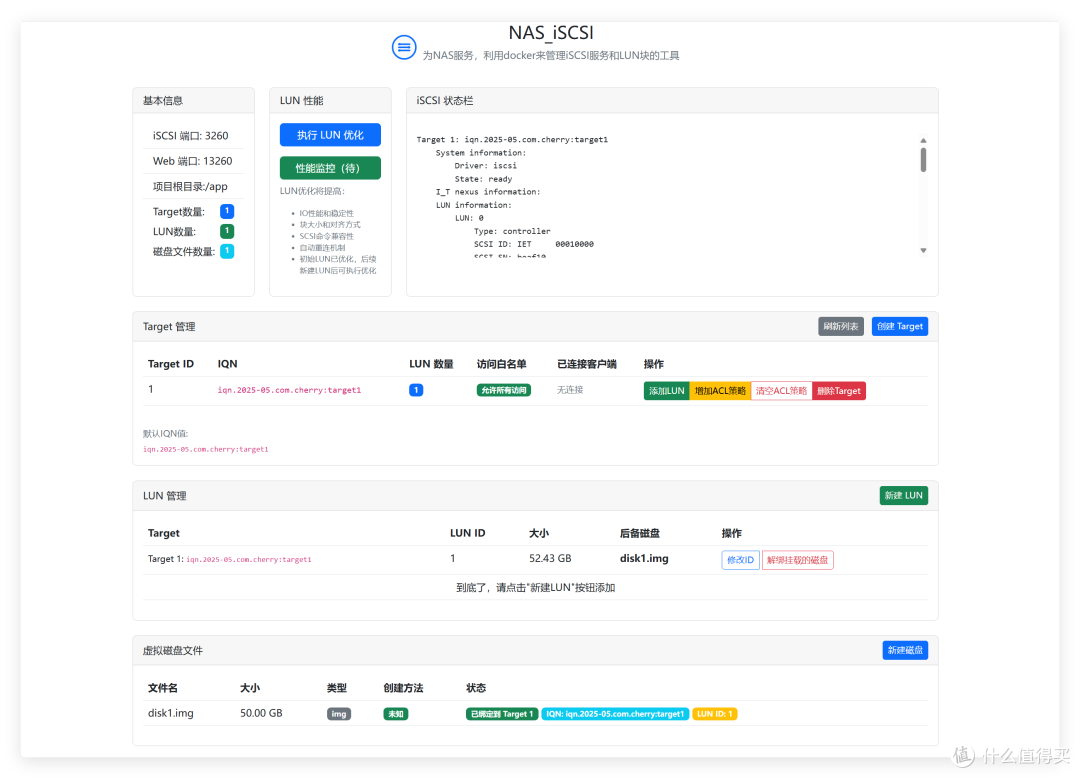Image resolution: width=1080 pixels, height=778 pixels.
Task: Click the IQN value in Target 管理 table row
Action: point(289,390)
